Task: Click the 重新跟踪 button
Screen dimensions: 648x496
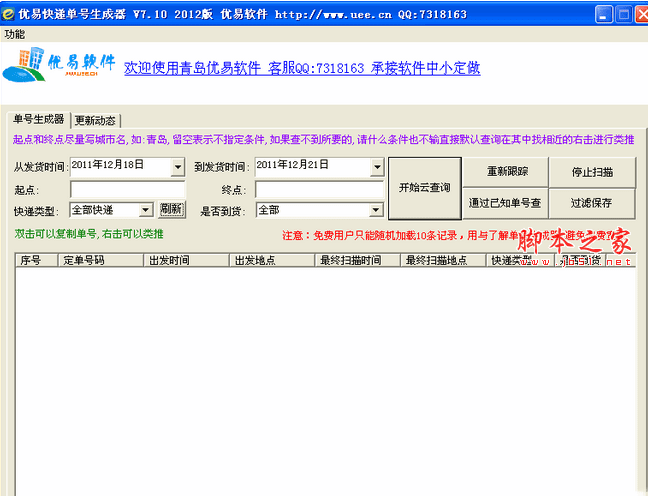Action: point(505,172)
